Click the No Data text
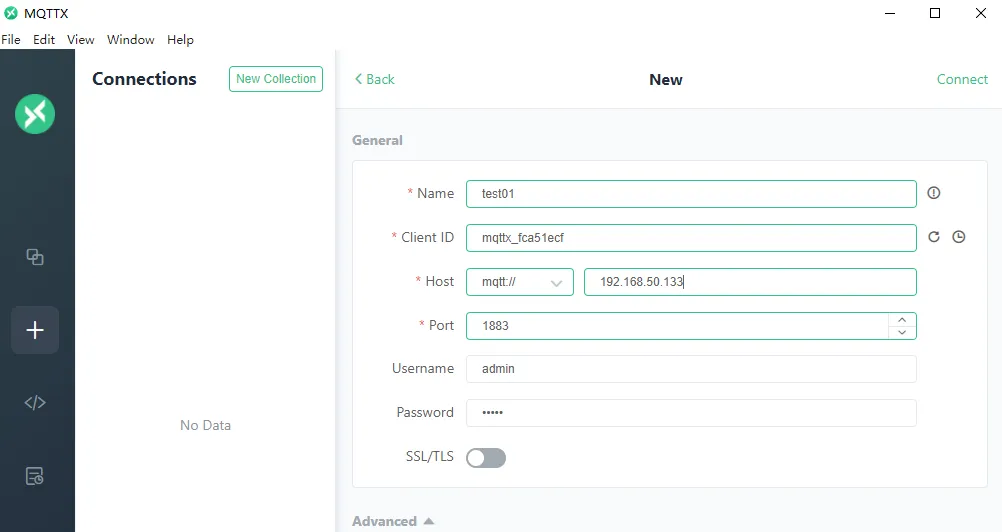Image resolution: width=1002 pixels, height=532 pixels. click(x=205, y=425)
